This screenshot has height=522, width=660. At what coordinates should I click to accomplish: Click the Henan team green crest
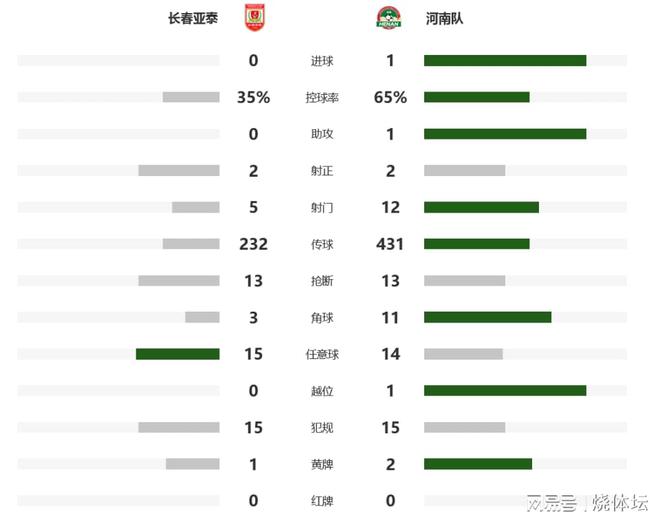[x=389, y=18]
